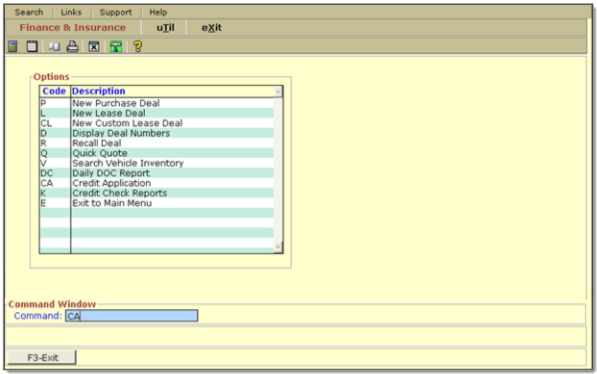Open the Finance & Insurance menu
The image size is (597, 374).
pyautogui.click(x=73, y=27)
